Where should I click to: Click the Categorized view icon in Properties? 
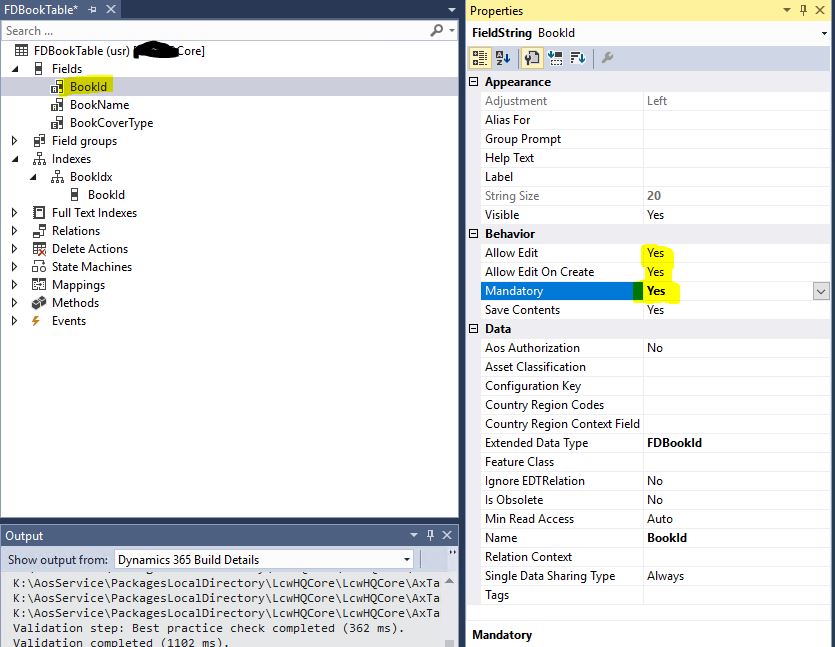click(x=480, y=58)
